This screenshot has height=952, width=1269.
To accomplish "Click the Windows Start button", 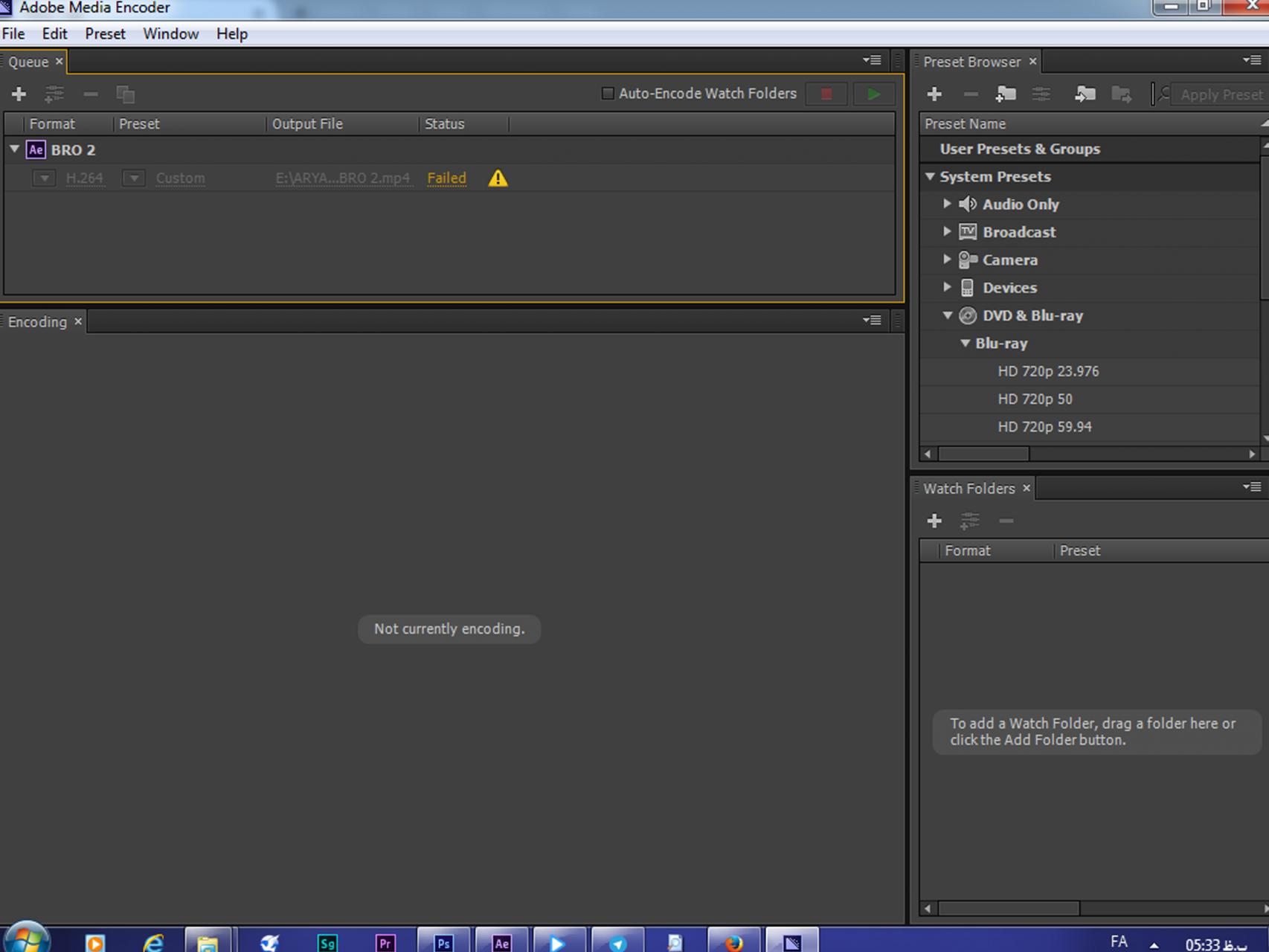I will point(27,939).
